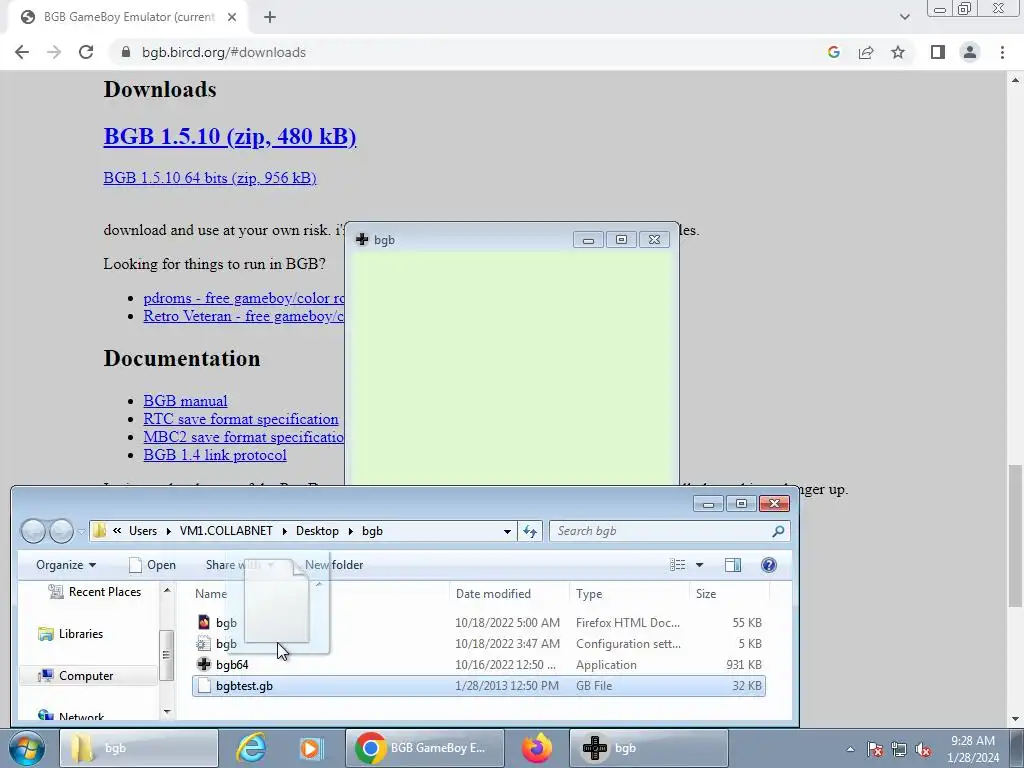
Task: Select the bgb Firefox HTML document
Action: coord(479,622)
